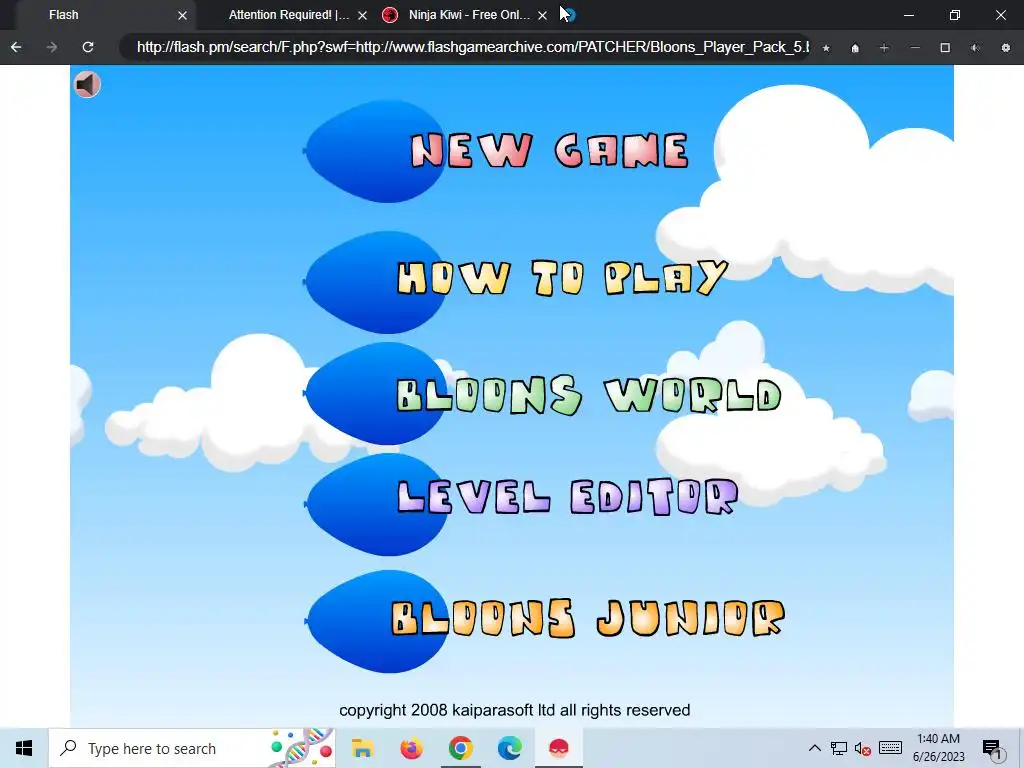Click the URL address bar
Image resolution: width=1024 pixels, height=768 pixels.
(x=465, y=47)
